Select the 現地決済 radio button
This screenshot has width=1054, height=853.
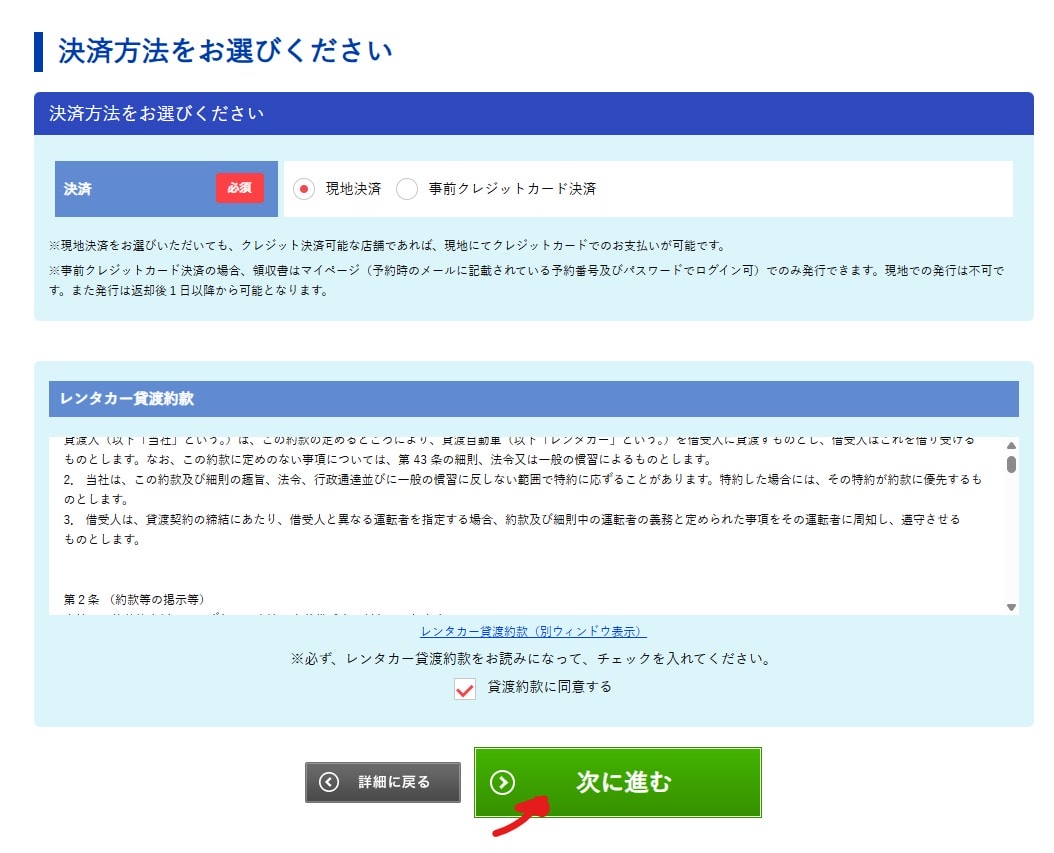pyautogui.click(x=304, y=189)
